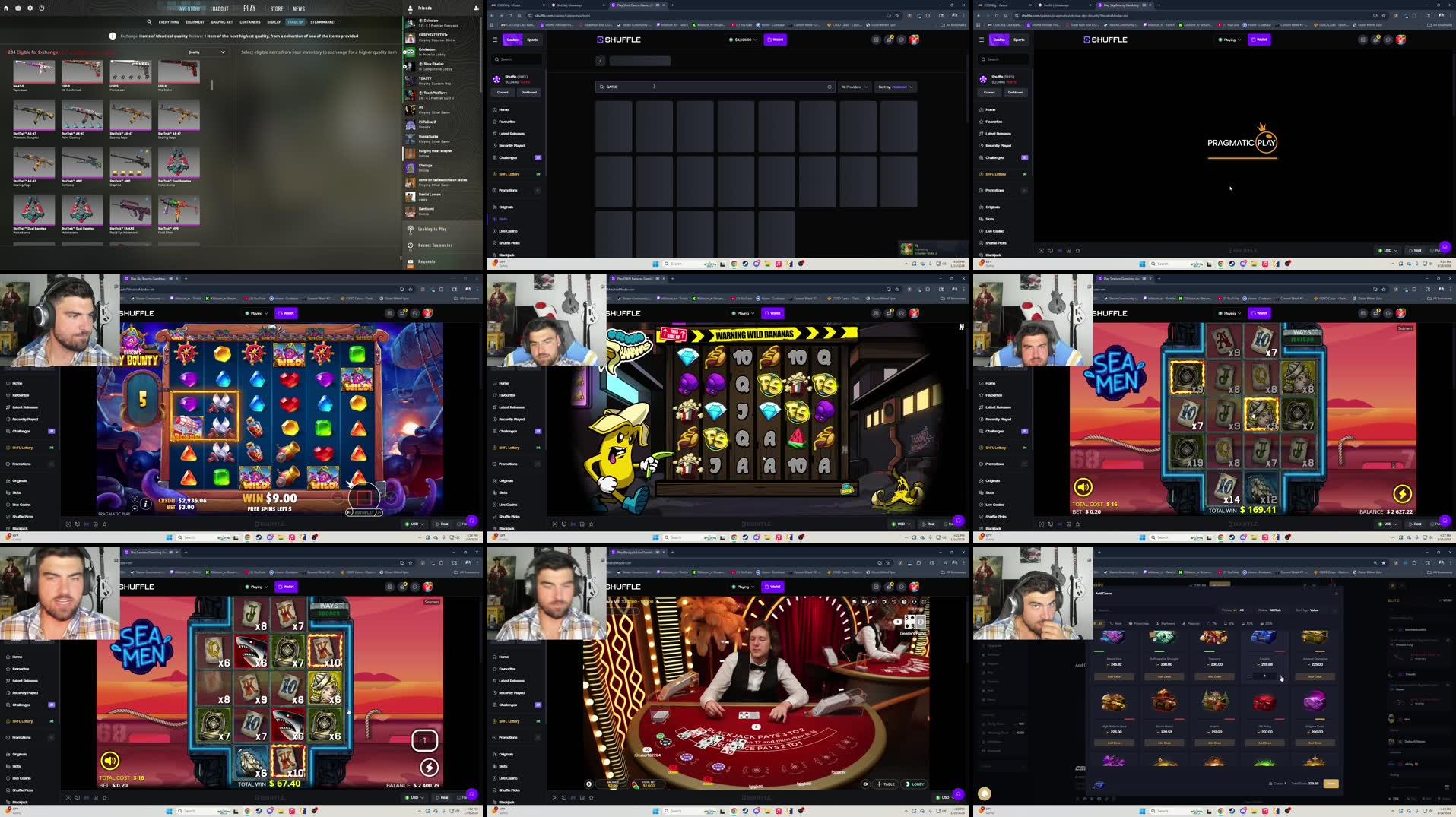
Task: Click the Wallet button in Shuffle header
Action: [x=775, y=40]
